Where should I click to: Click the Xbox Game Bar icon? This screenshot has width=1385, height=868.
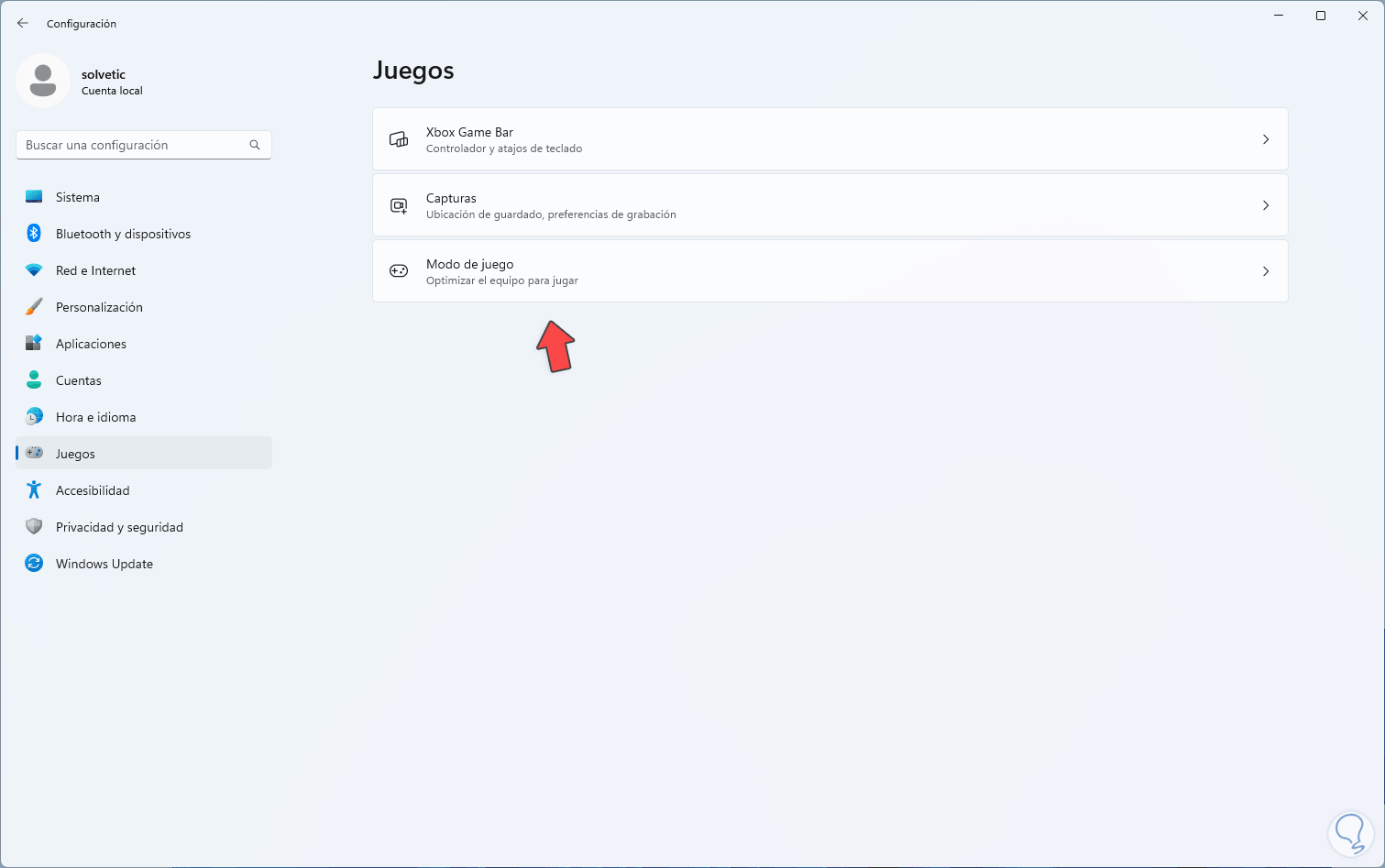tap(399, 139)
